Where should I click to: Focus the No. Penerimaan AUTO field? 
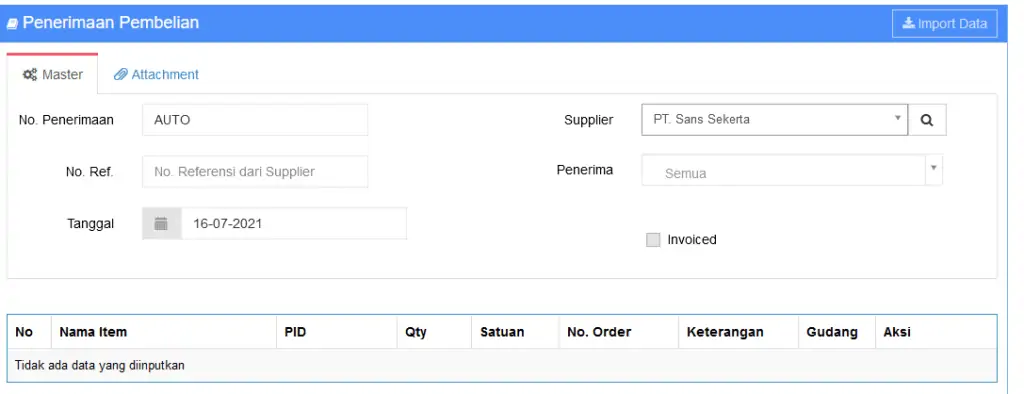[255, 120]
